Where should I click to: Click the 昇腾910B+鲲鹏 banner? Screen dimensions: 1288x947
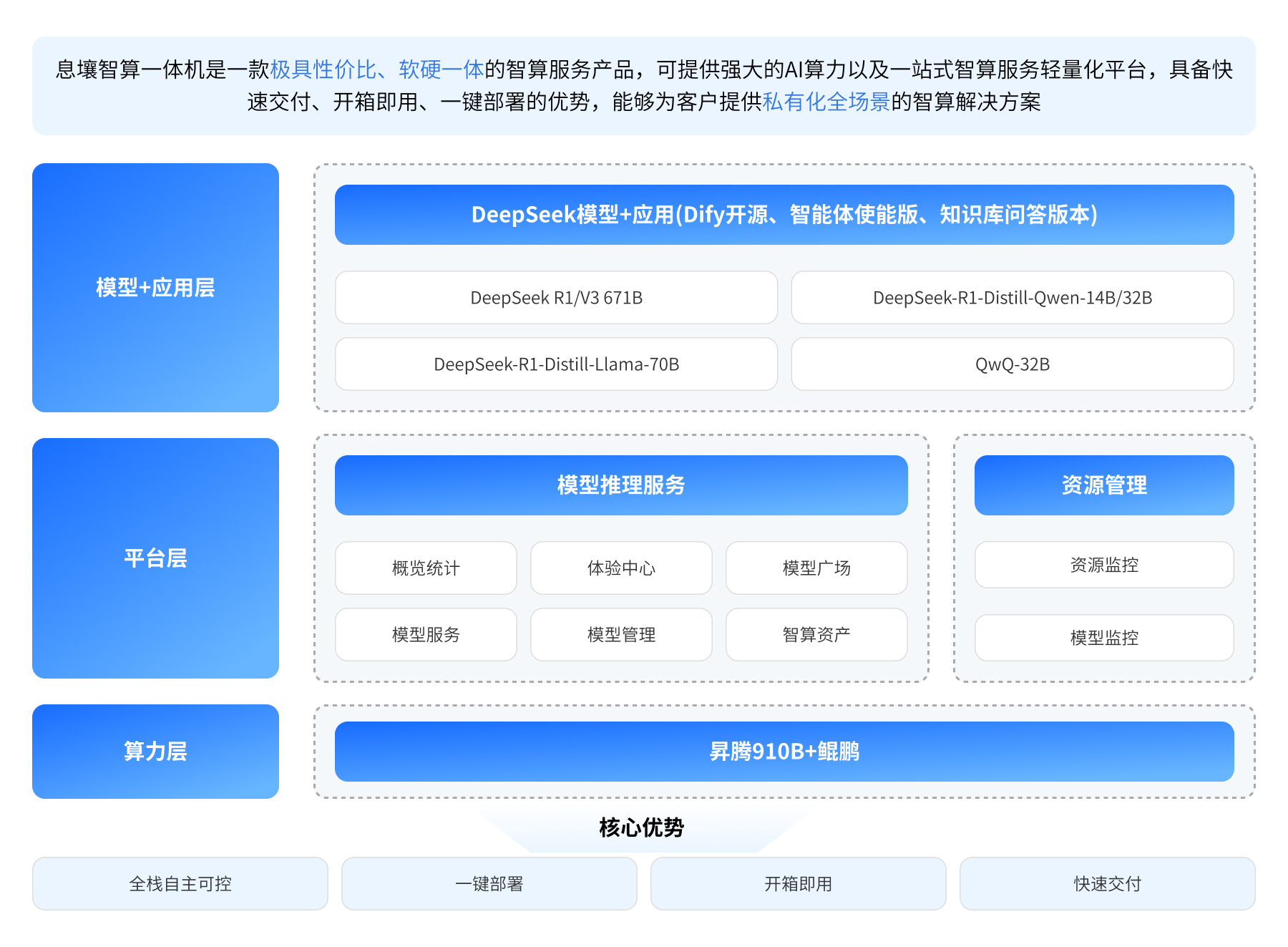pos(784,752)
